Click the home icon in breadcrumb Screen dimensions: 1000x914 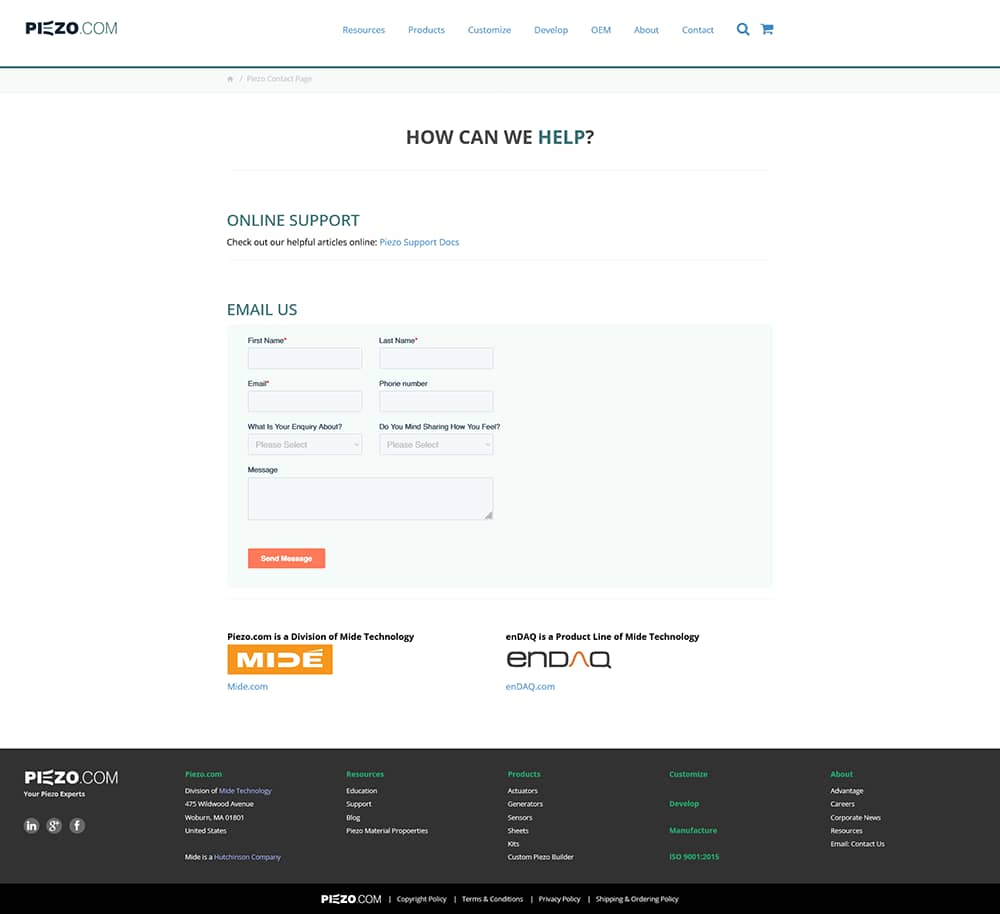pos(230,79)
